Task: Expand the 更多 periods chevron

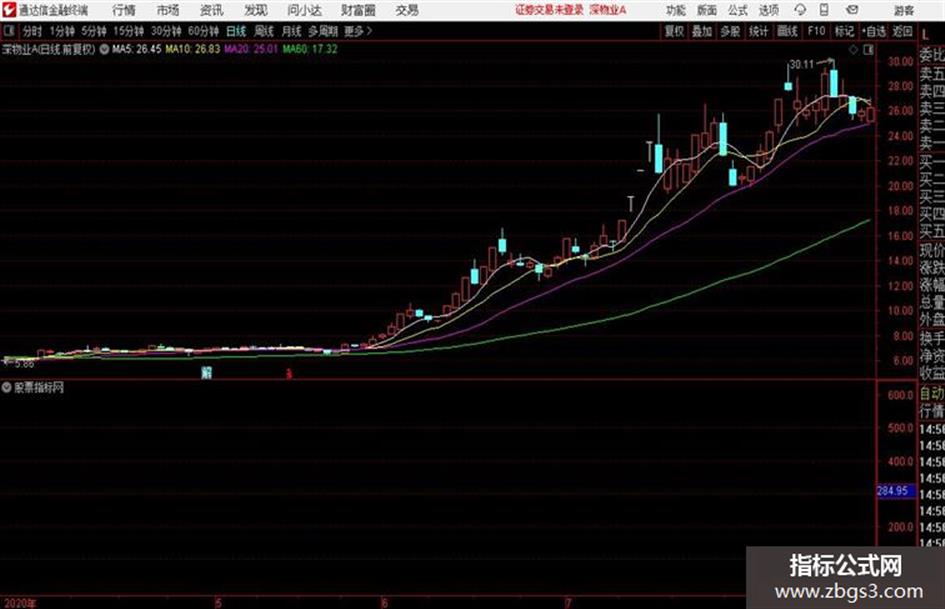Action: [x=358, y=31]
